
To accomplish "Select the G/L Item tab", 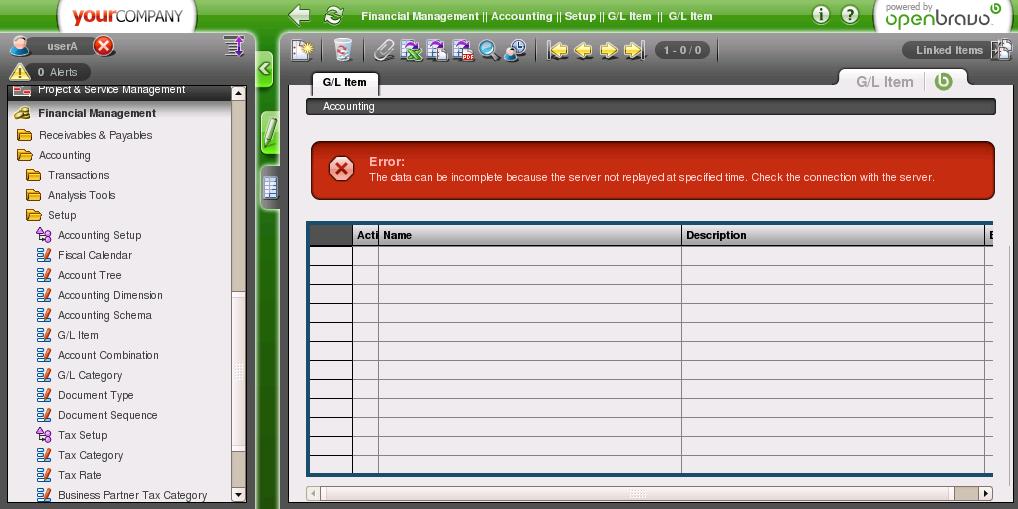I will (345, 82).
